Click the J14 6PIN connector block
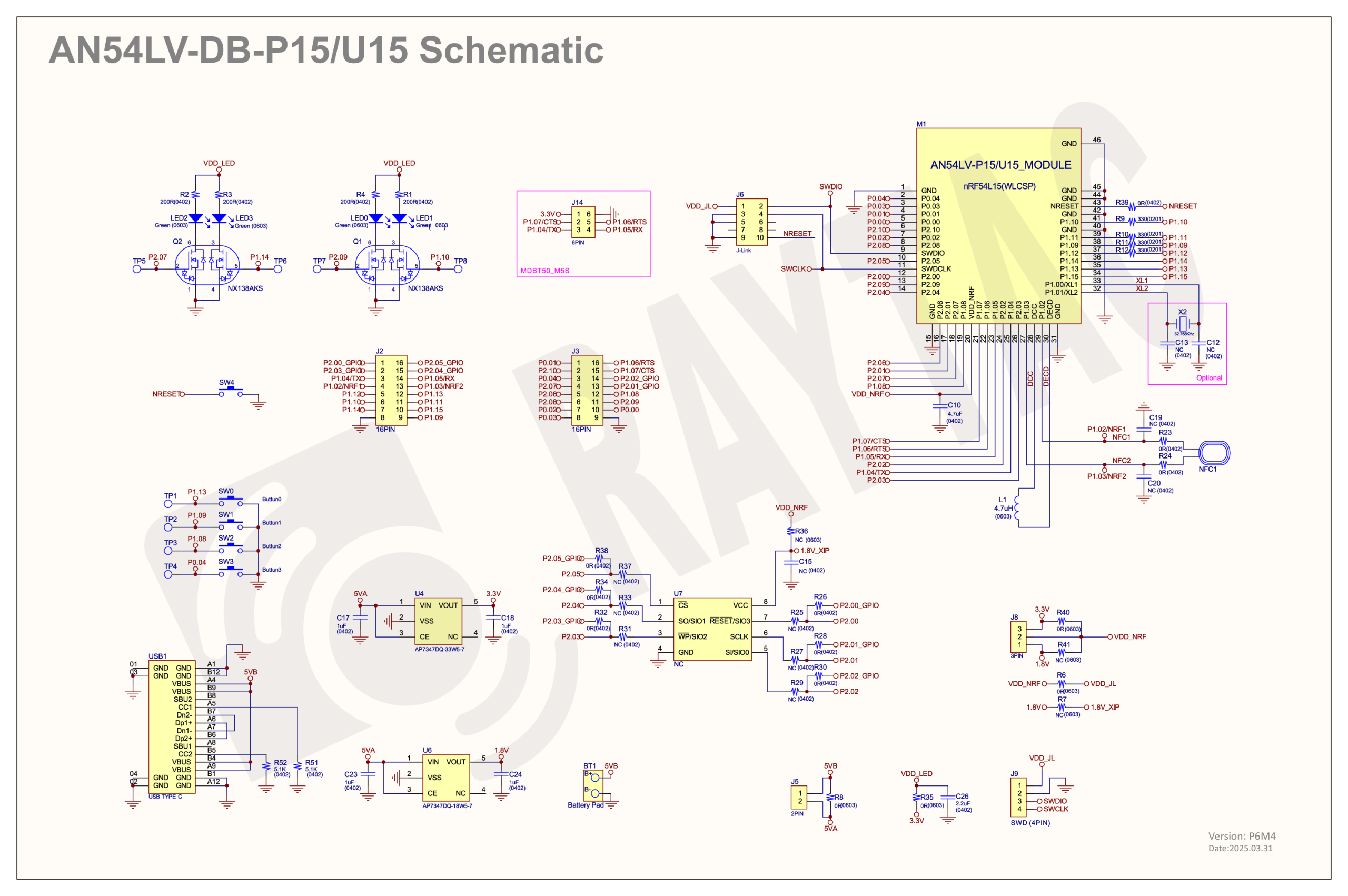 click(x=583, y=222)
